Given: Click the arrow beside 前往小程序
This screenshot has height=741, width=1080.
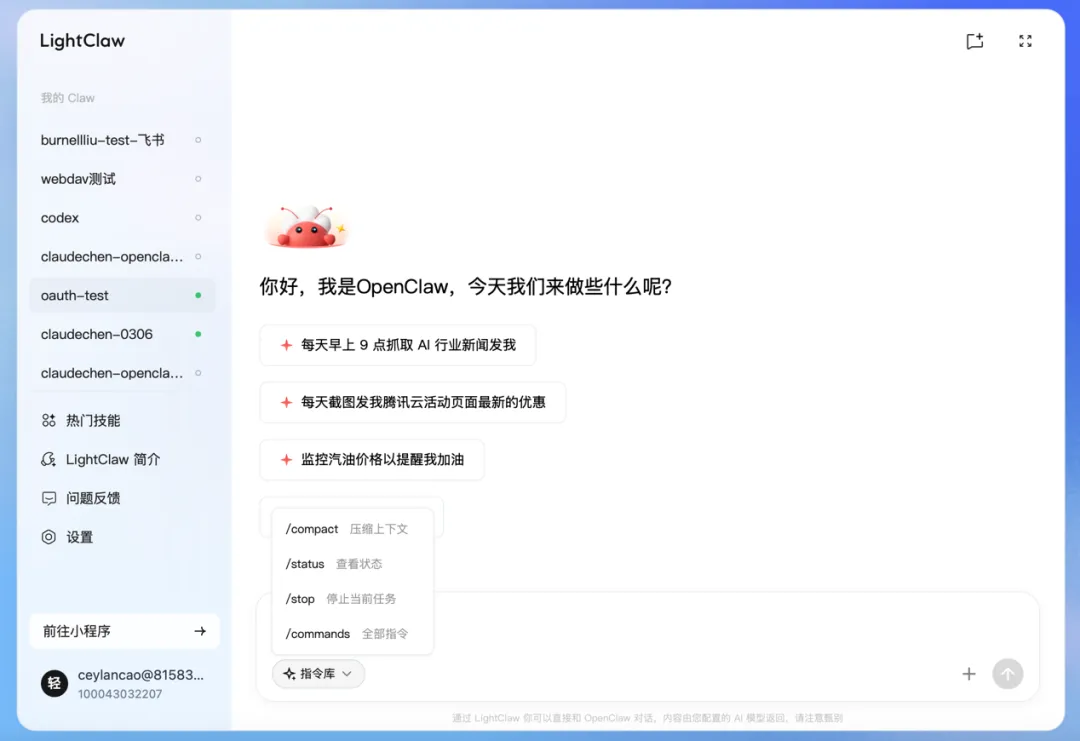Looking at the screenshot, I should point(200,631).
